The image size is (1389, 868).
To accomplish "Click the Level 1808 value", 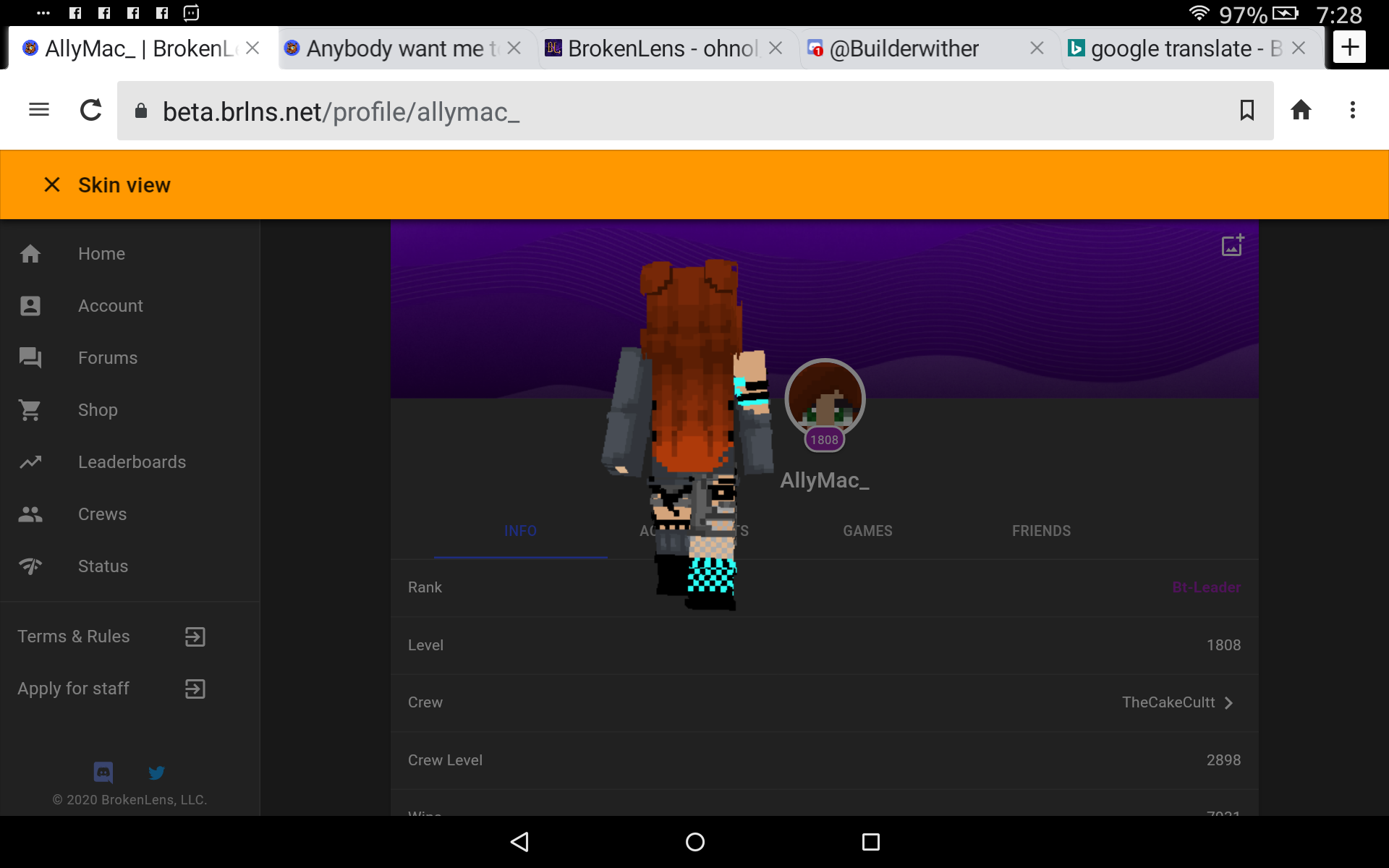I will (x=1223, y=645).
